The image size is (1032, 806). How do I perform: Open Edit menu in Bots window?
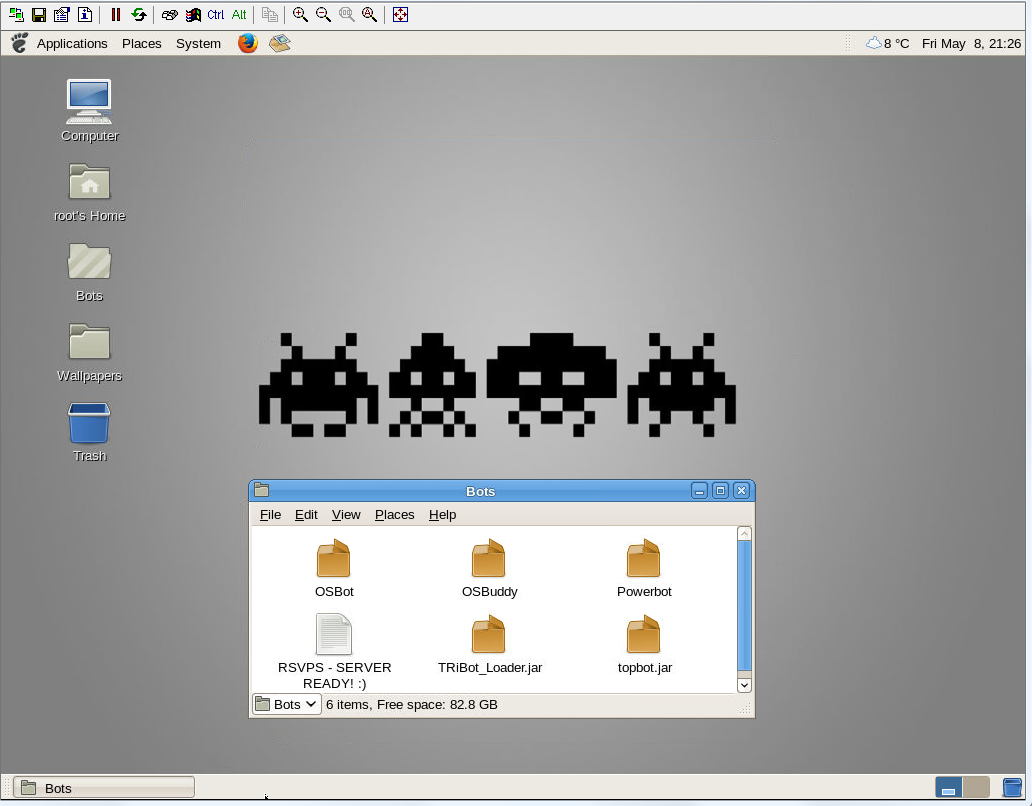[x=306, y=515]
